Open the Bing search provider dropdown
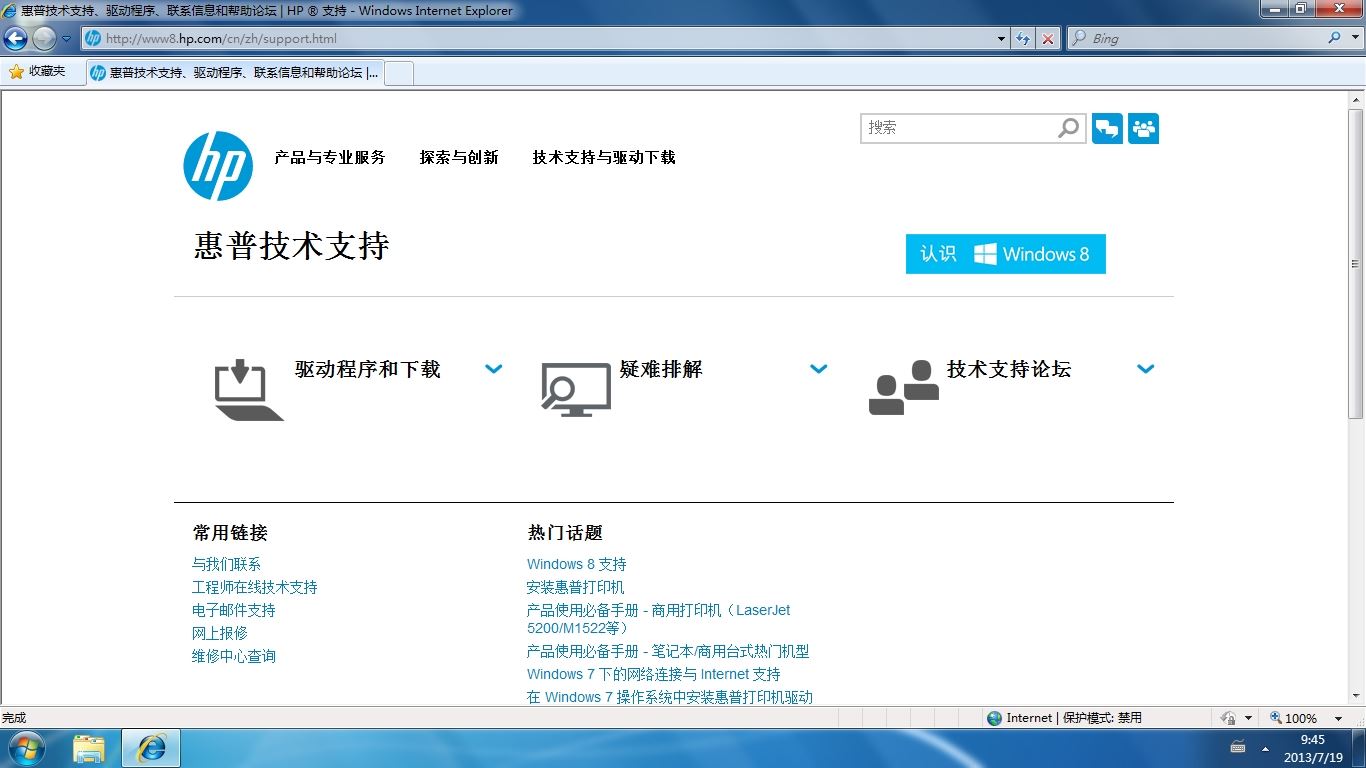 (x=1354, y=39)
